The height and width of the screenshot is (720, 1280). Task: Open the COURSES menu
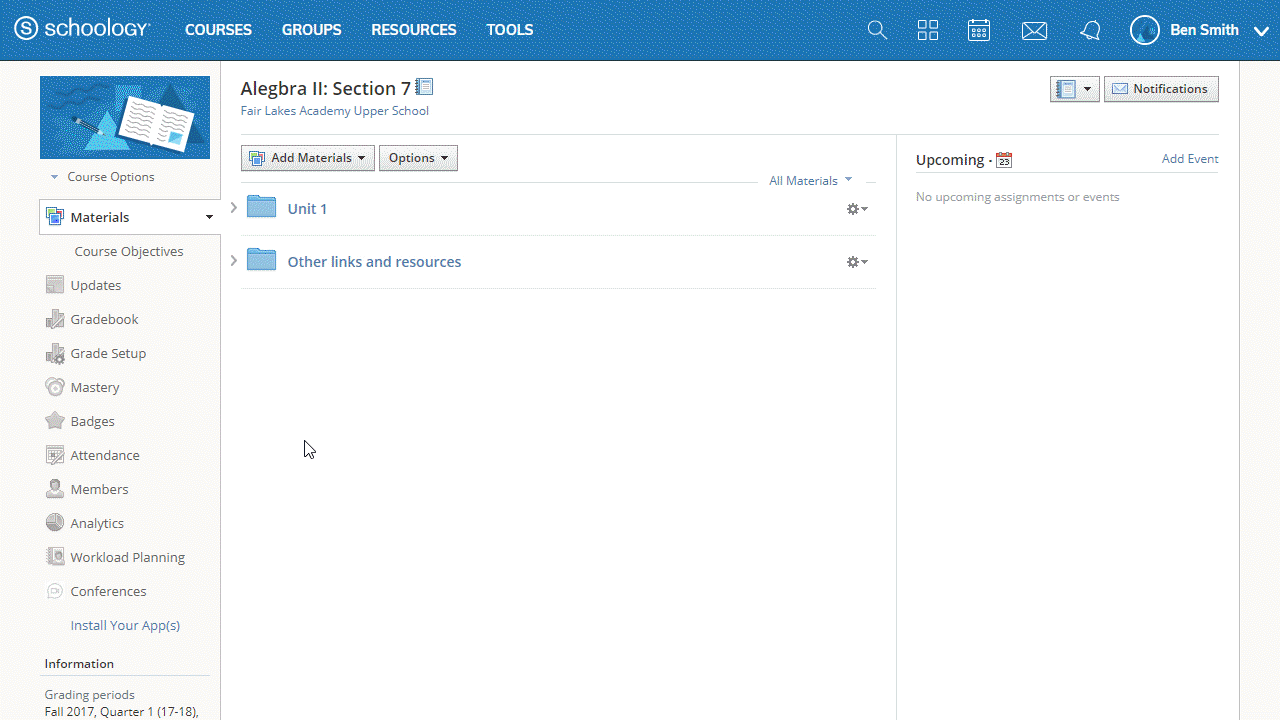tap(218, 30)
